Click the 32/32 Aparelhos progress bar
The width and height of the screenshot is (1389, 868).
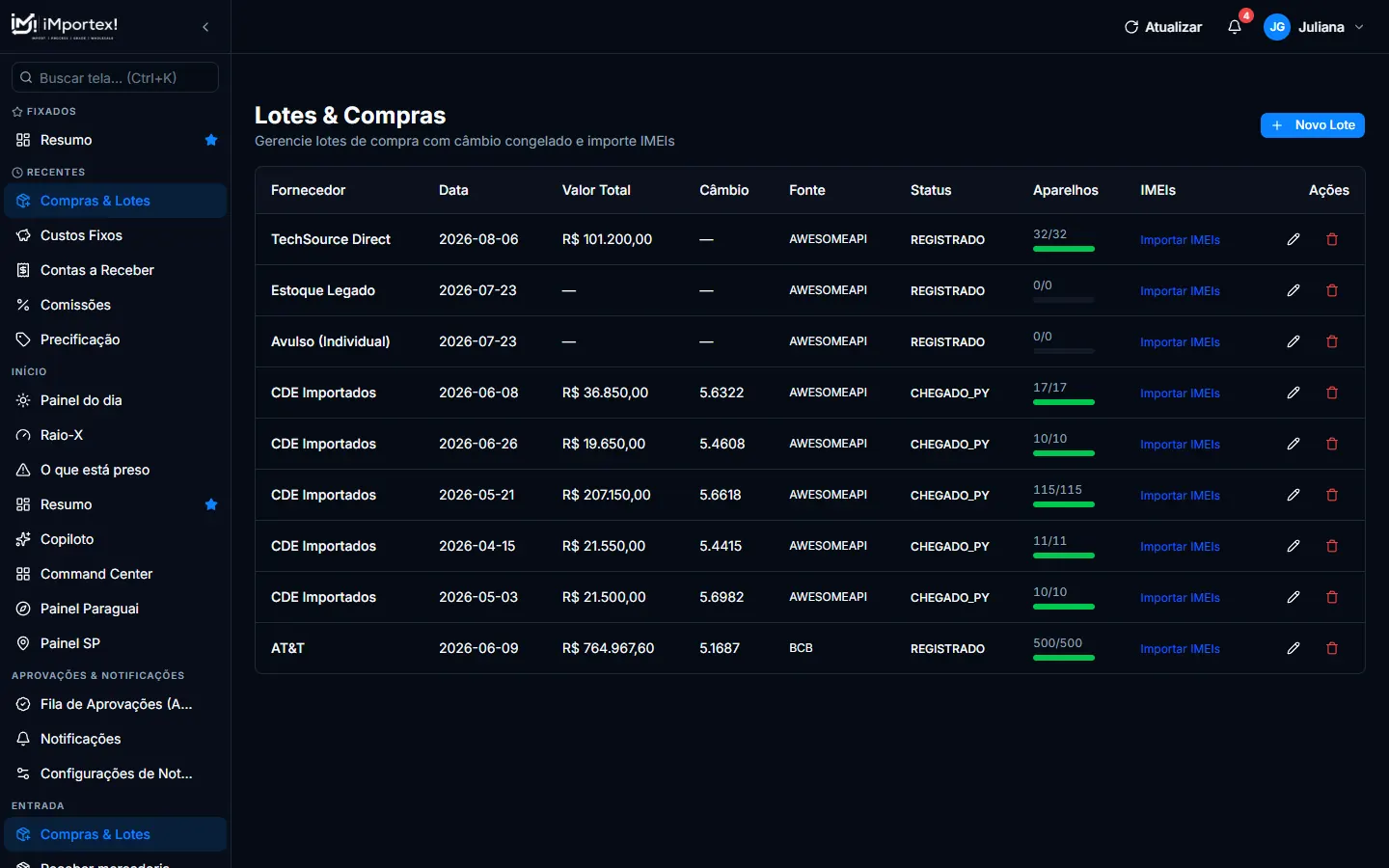1064,249
